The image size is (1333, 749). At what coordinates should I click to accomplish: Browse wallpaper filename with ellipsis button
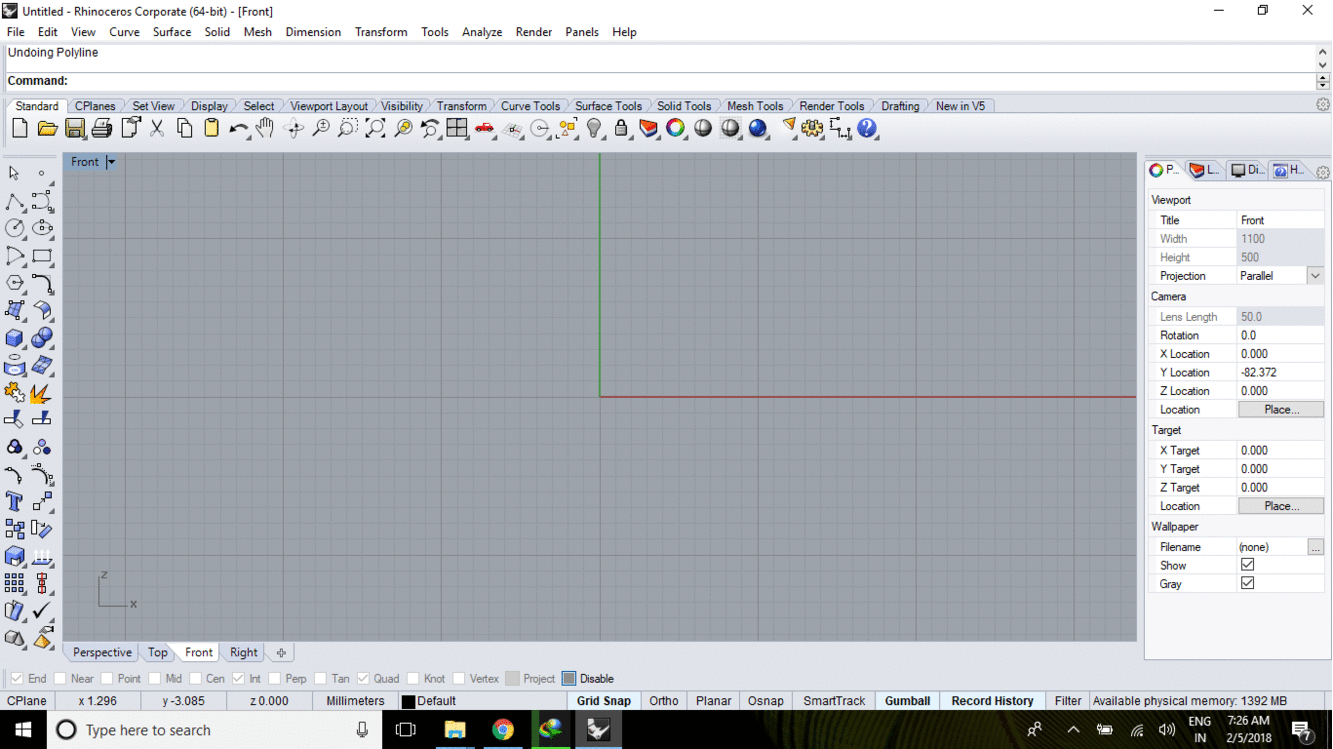point(1315,547)
